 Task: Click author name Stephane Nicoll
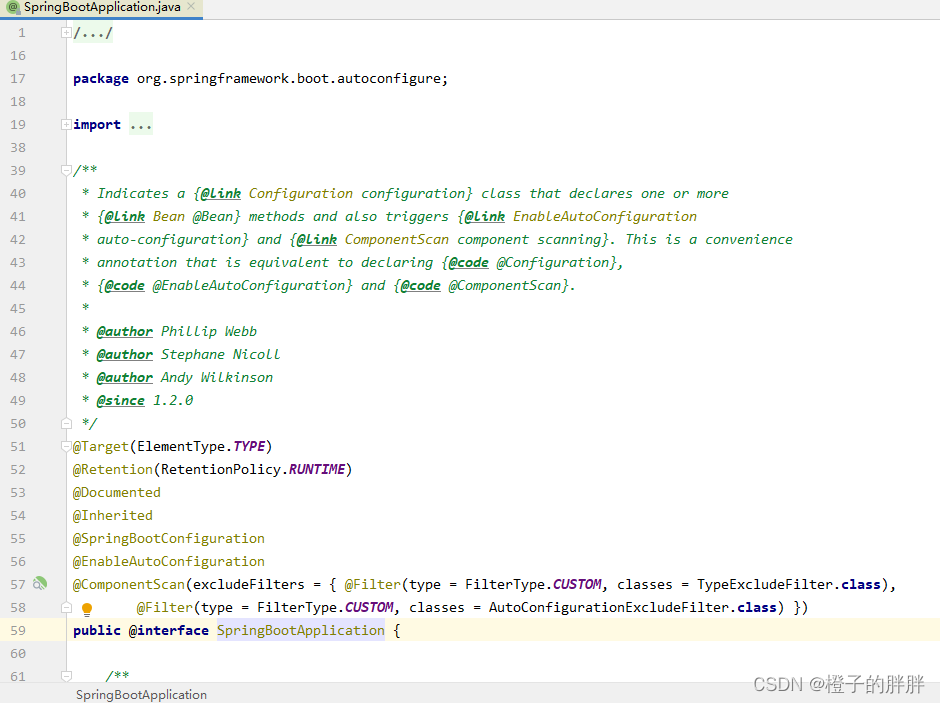point(221,355)
